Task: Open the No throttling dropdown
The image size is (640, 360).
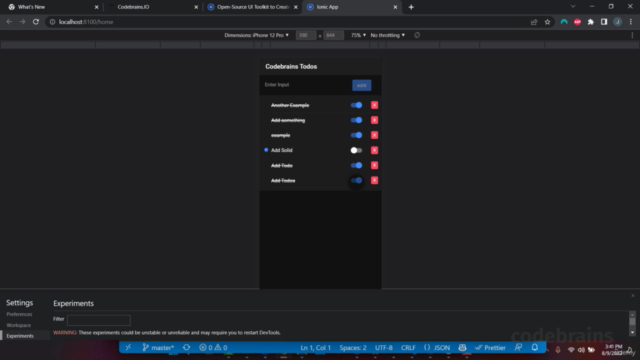Action: (388, 35)
